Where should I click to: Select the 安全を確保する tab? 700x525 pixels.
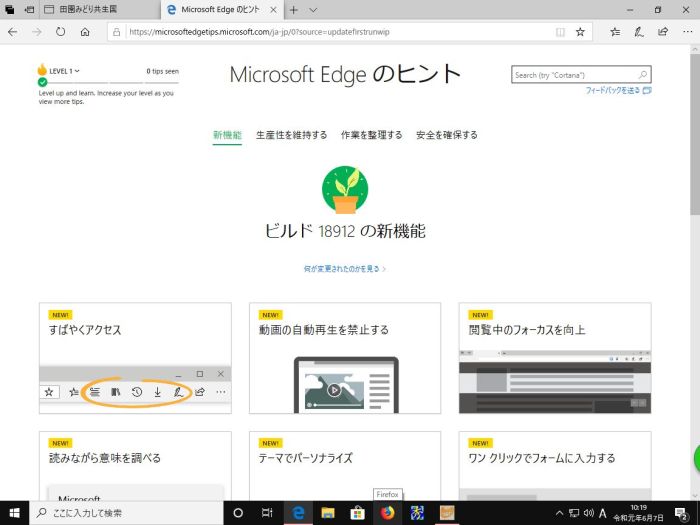[447, 135]
